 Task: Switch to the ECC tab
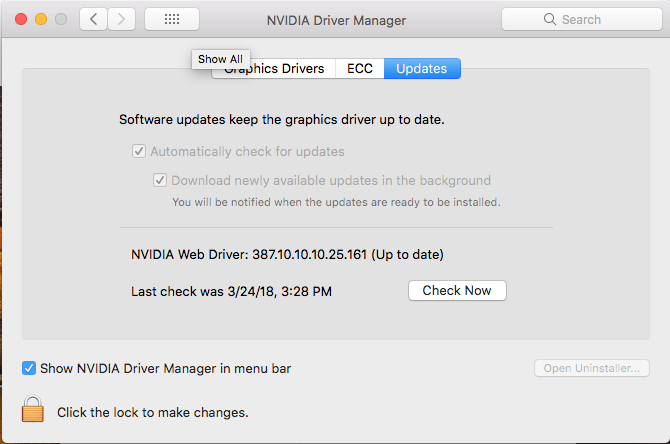tap(360, 69)
